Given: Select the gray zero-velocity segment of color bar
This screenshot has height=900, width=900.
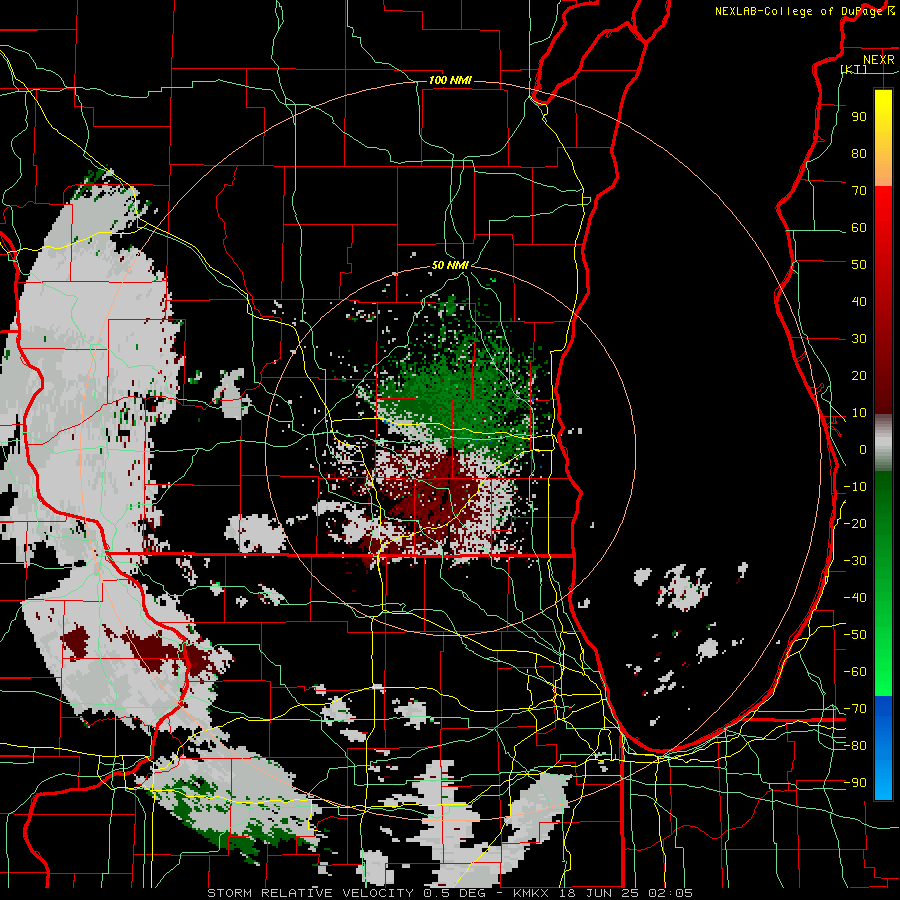Looking at the screenshot, I should [x=883, y=445].
